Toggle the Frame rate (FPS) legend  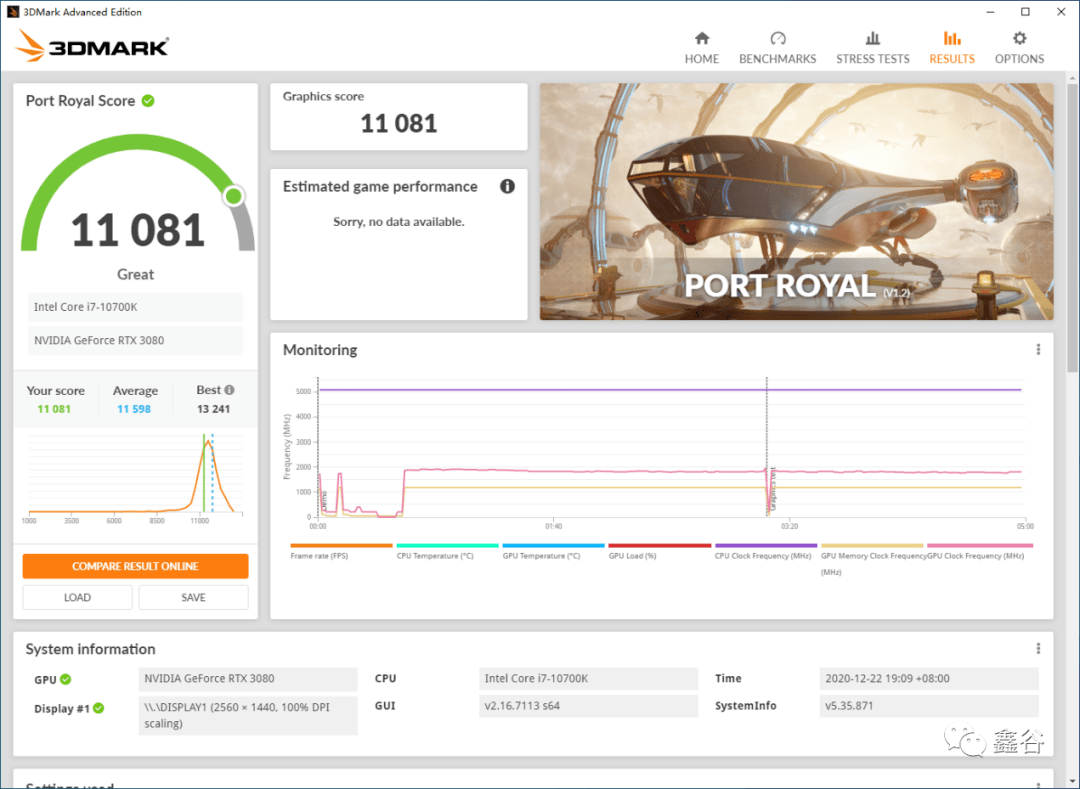pos(341,551)
